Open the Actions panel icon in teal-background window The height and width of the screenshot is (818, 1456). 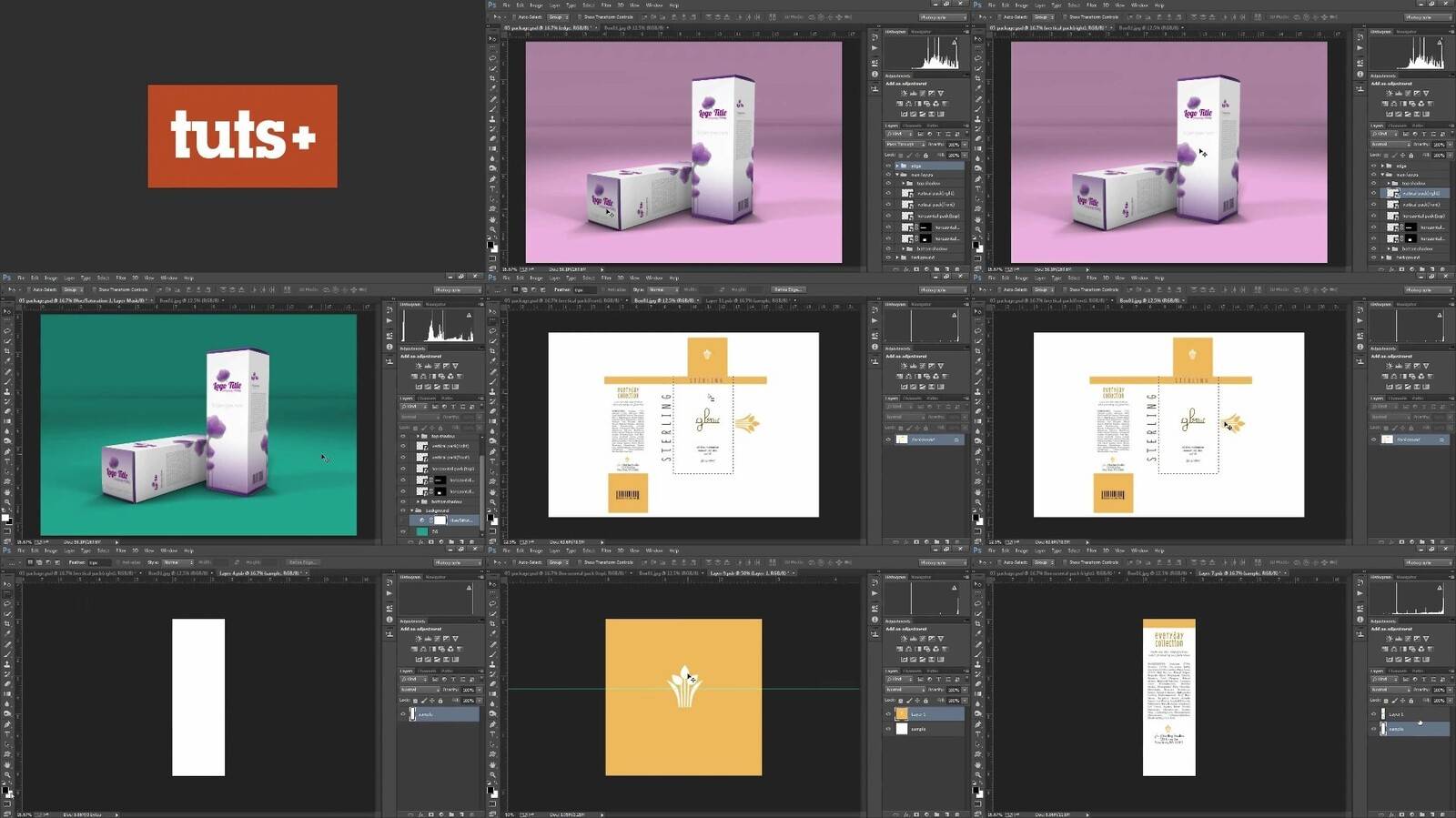pyautogui.click(x=389, y=320)
